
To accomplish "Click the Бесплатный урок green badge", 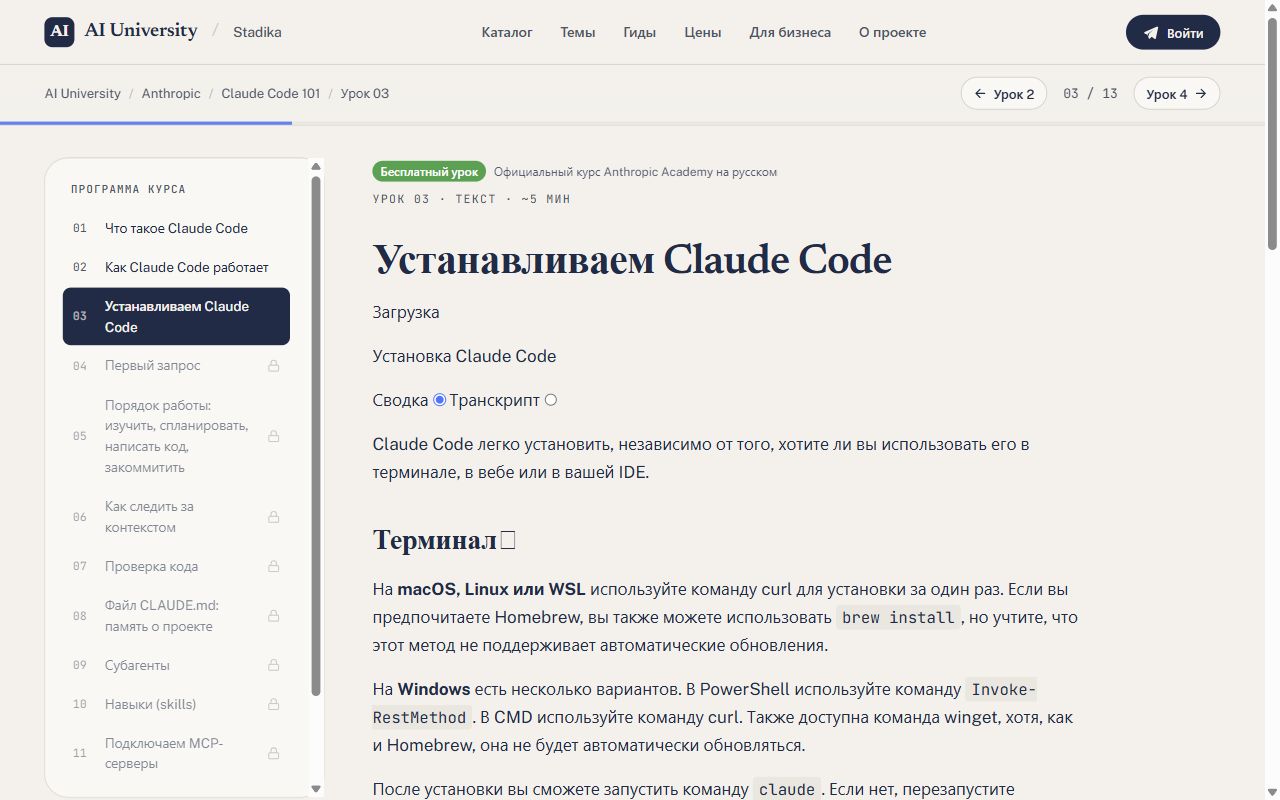I will [429, 172].
